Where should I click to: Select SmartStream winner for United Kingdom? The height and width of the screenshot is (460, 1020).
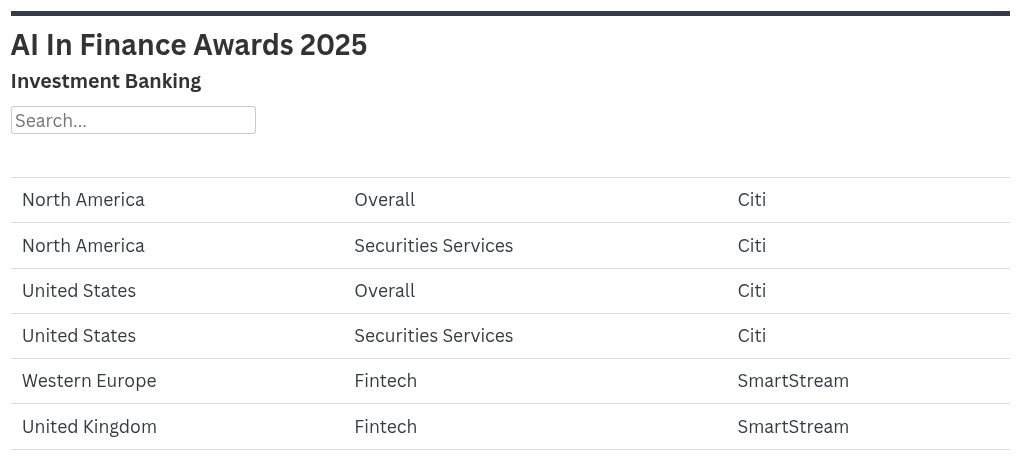click(x=792, y=427)
